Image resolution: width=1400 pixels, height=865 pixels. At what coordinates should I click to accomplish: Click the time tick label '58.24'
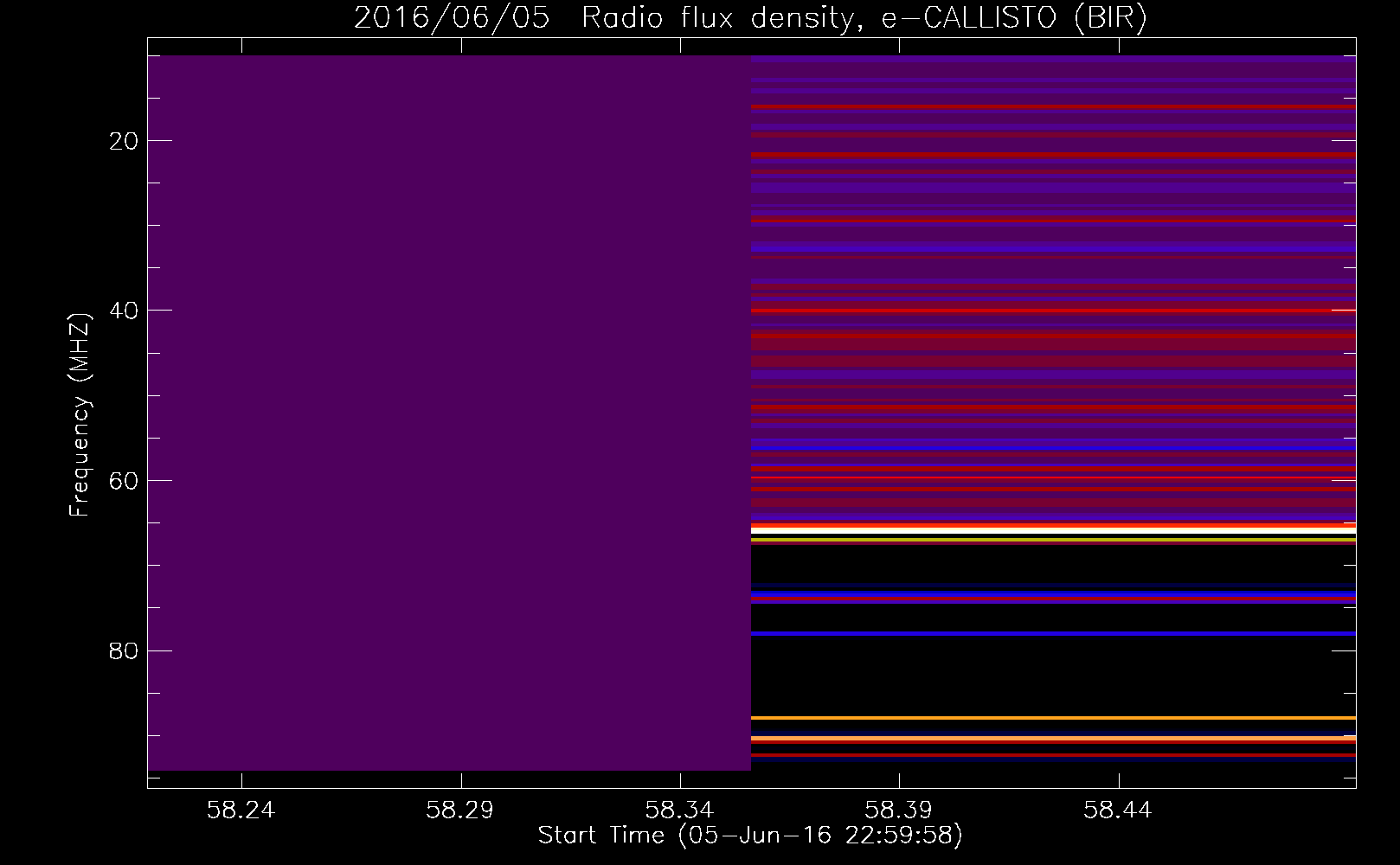point(241,810)
